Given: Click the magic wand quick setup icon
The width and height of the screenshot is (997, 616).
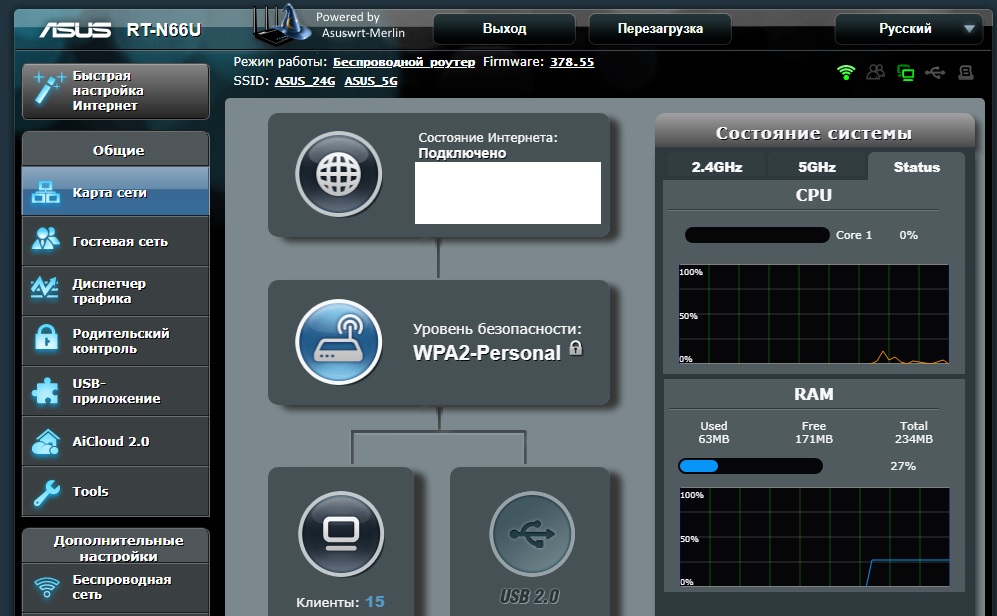Looking at the screenshot, I should tap(49, 88).
